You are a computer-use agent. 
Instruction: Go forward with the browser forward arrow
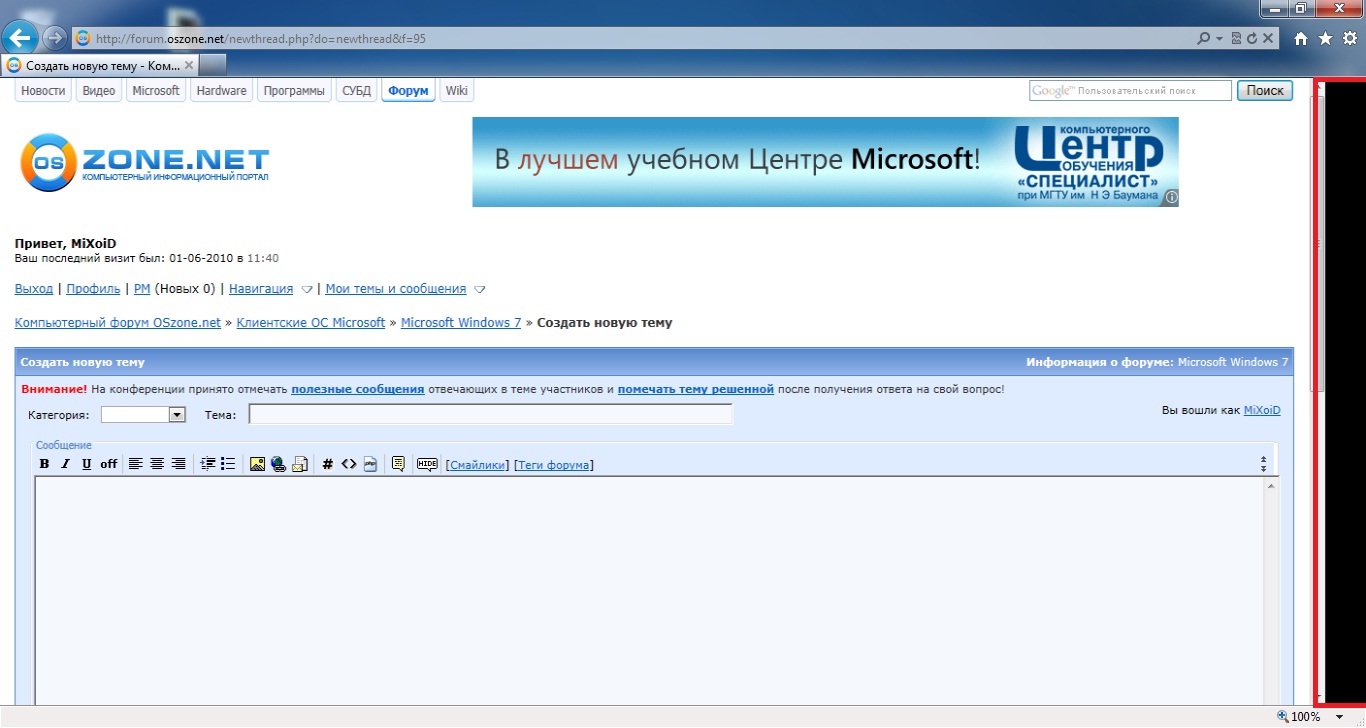55,38
